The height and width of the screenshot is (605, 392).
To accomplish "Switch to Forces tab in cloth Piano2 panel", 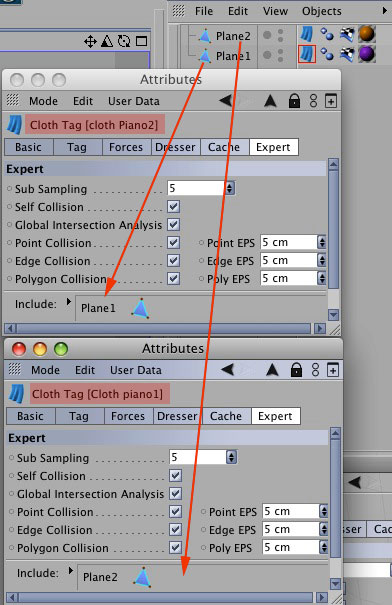I will coord(126,147).
